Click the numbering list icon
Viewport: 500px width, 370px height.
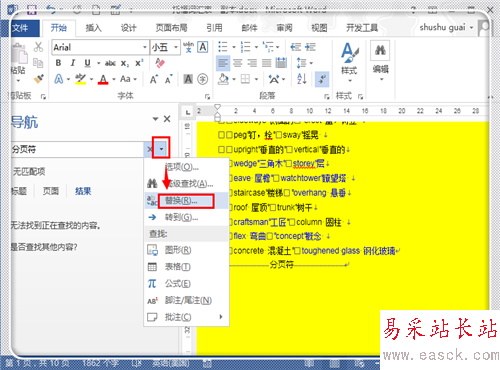[x=245, y=47]
